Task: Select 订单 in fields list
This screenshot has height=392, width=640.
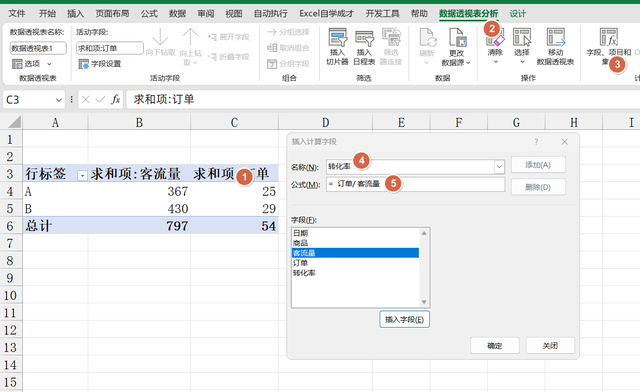Action: pos(355,263)
